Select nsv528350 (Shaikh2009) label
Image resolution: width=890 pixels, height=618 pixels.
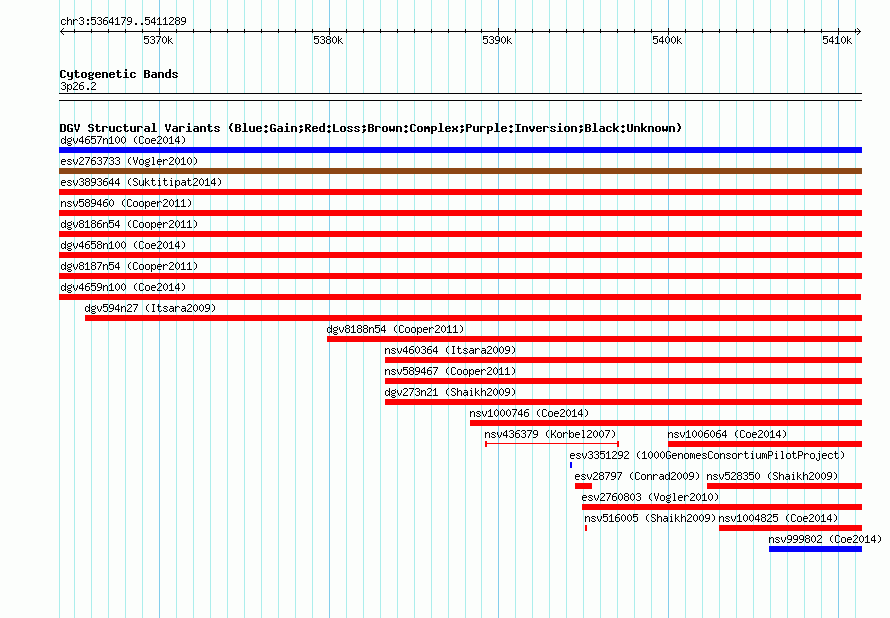pos(772,476)
